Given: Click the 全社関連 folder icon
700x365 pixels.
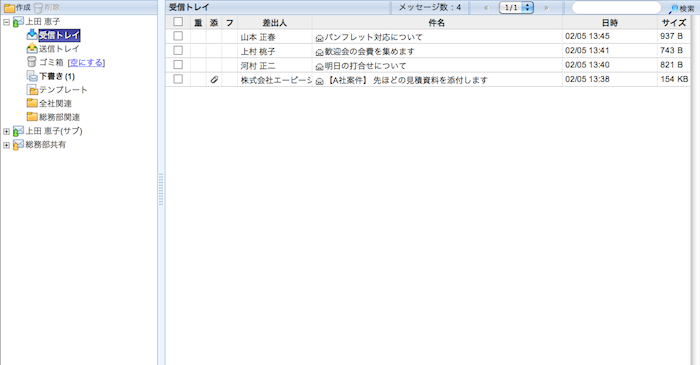Looking at the screenshot, I should coord(32,103).
